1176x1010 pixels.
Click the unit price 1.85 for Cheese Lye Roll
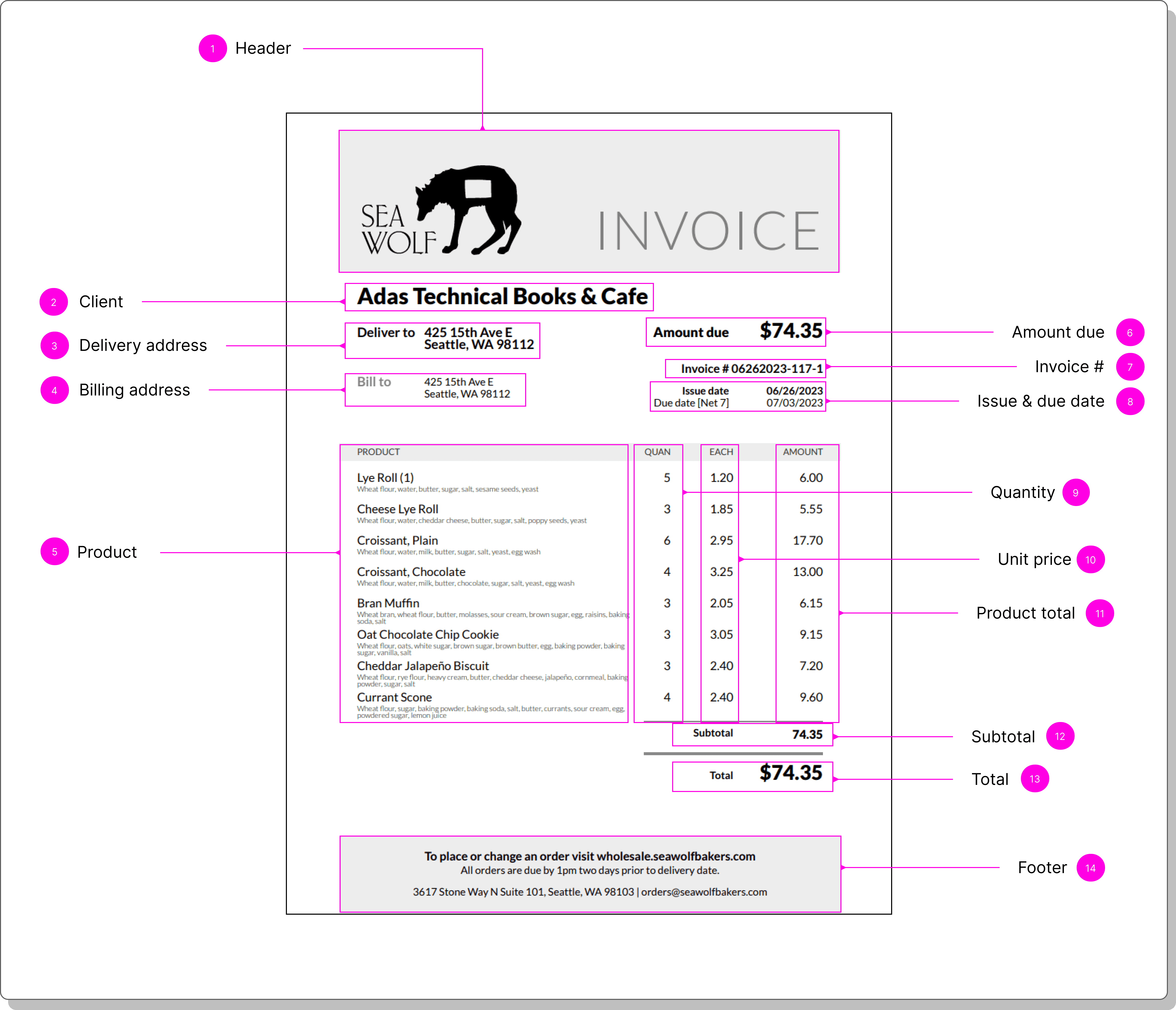[721, 509]
